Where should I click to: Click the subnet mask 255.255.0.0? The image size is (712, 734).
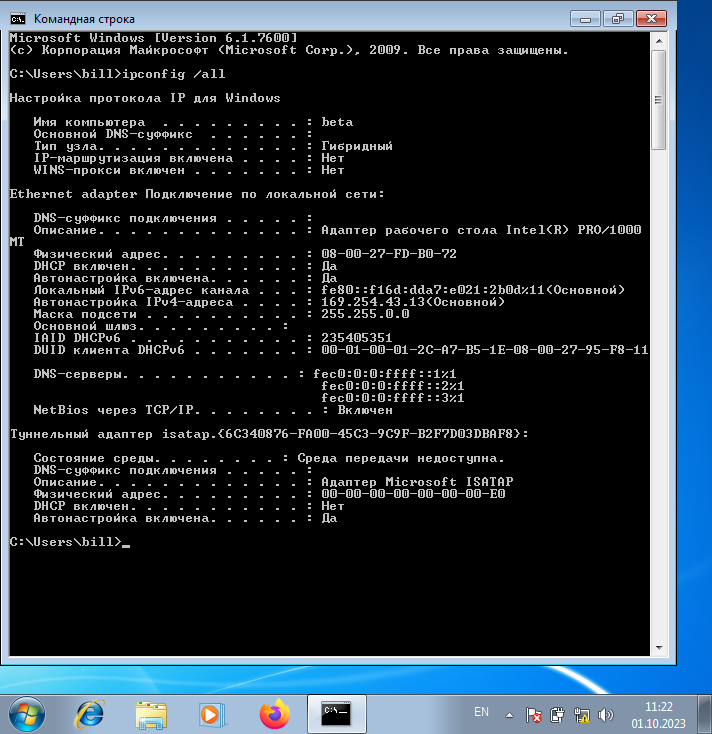(365, 314)
